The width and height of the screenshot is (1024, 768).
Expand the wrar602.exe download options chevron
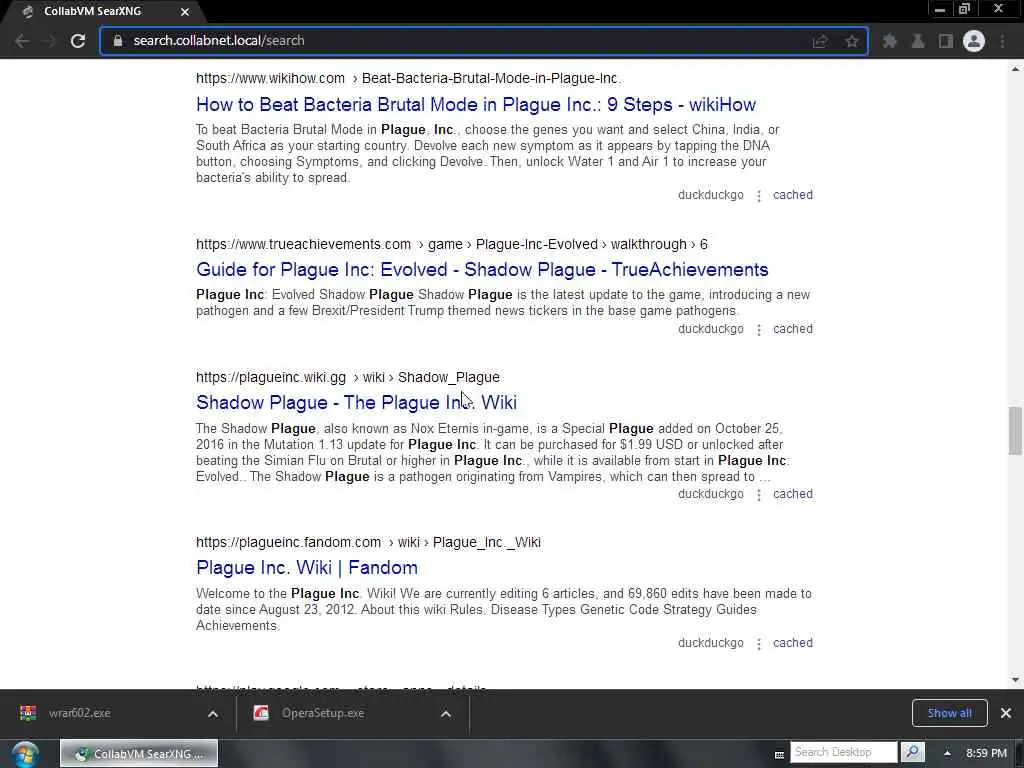(213, 714)
